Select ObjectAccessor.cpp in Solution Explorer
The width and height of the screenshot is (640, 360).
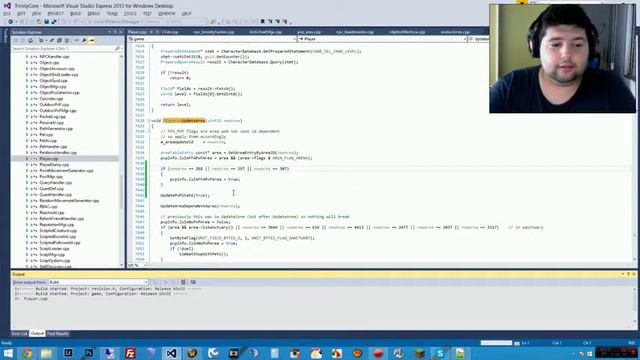point(57,69)
